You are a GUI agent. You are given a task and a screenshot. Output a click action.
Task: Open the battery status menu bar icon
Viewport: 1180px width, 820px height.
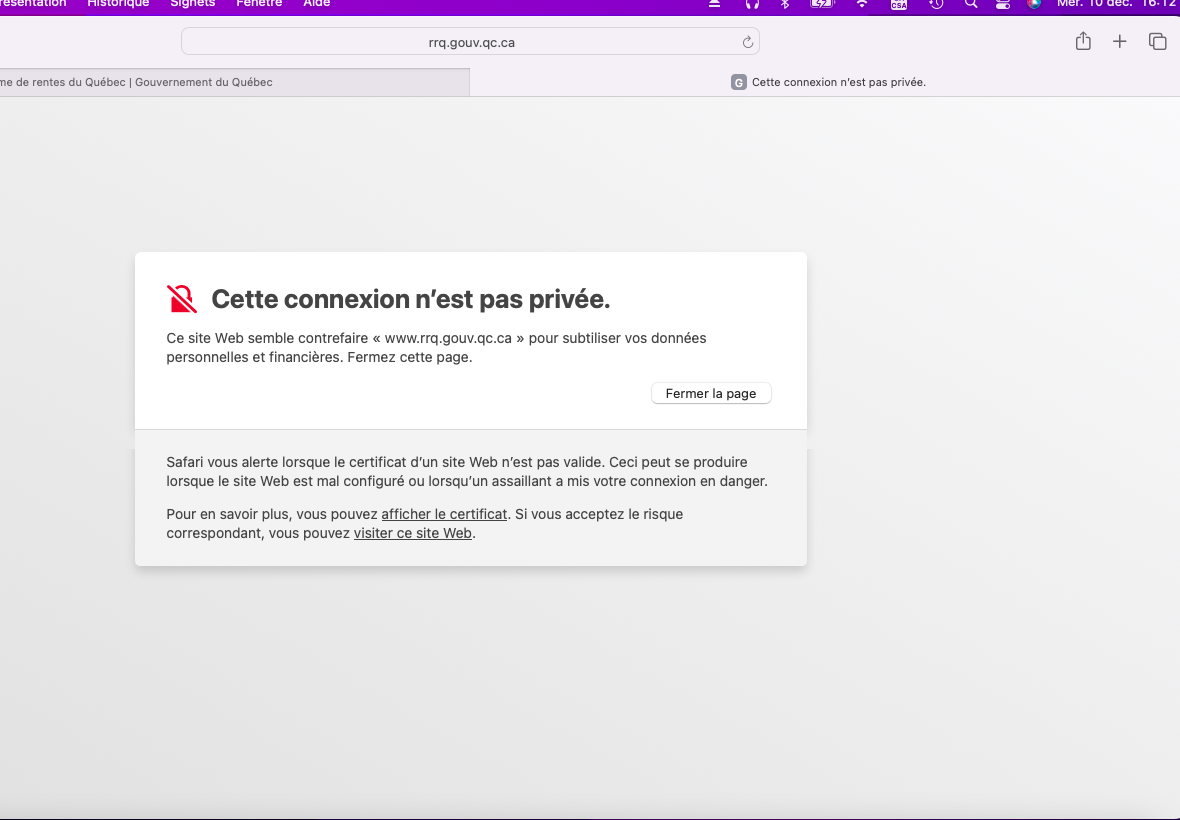823,4
